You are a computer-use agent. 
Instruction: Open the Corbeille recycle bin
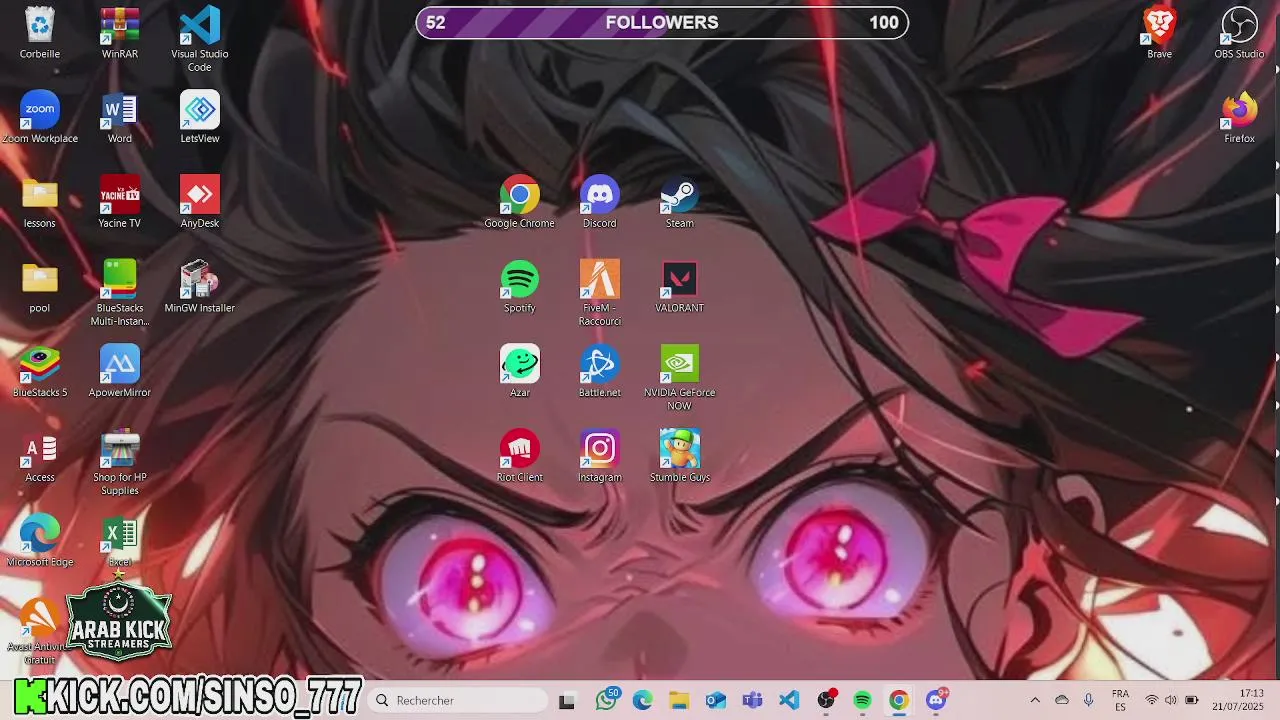40,33
